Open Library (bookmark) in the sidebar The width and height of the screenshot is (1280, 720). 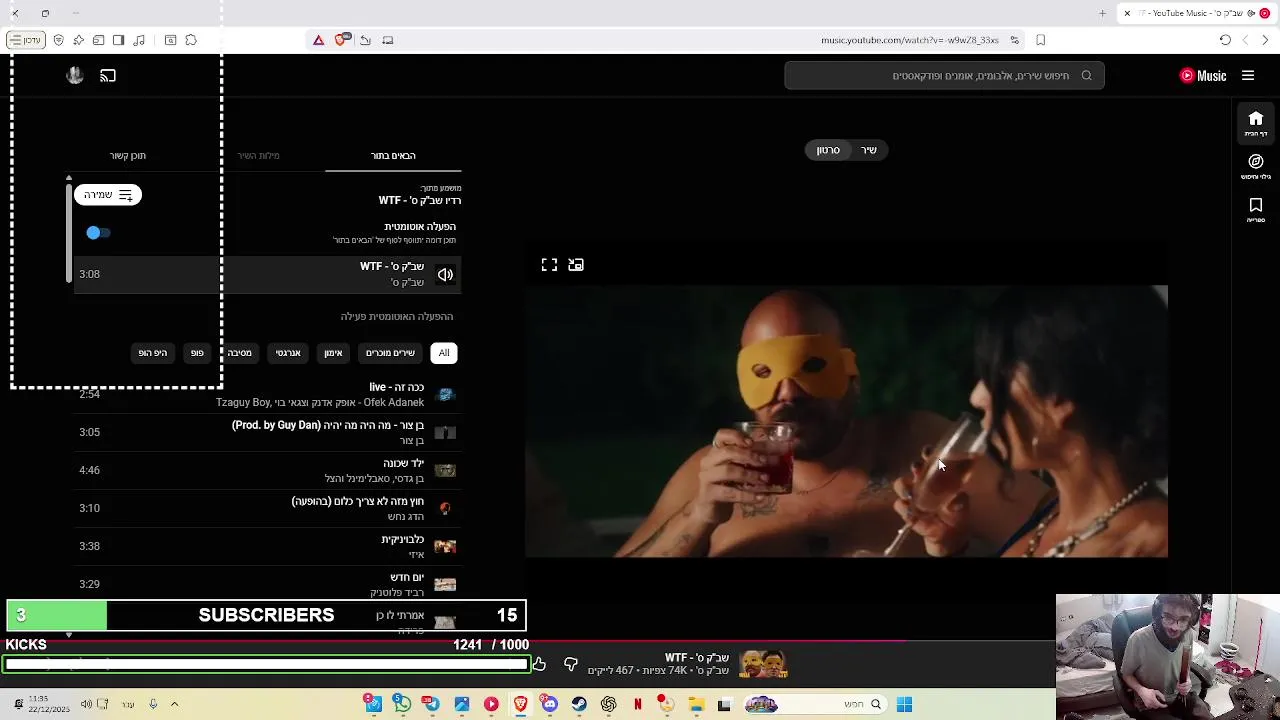click(1256, 209)
